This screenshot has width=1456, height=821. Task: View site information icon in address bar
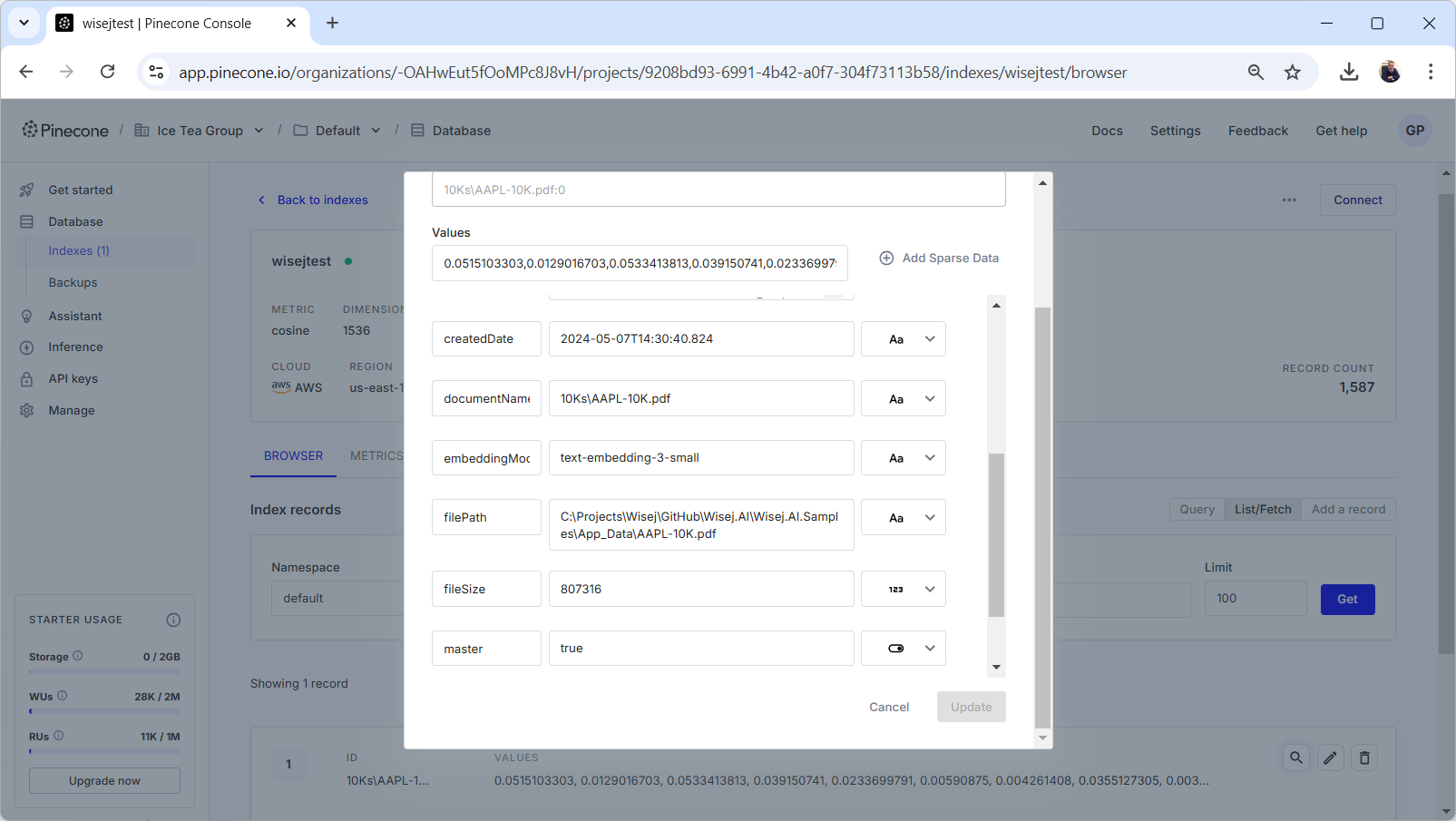click(x=156, y=72)
